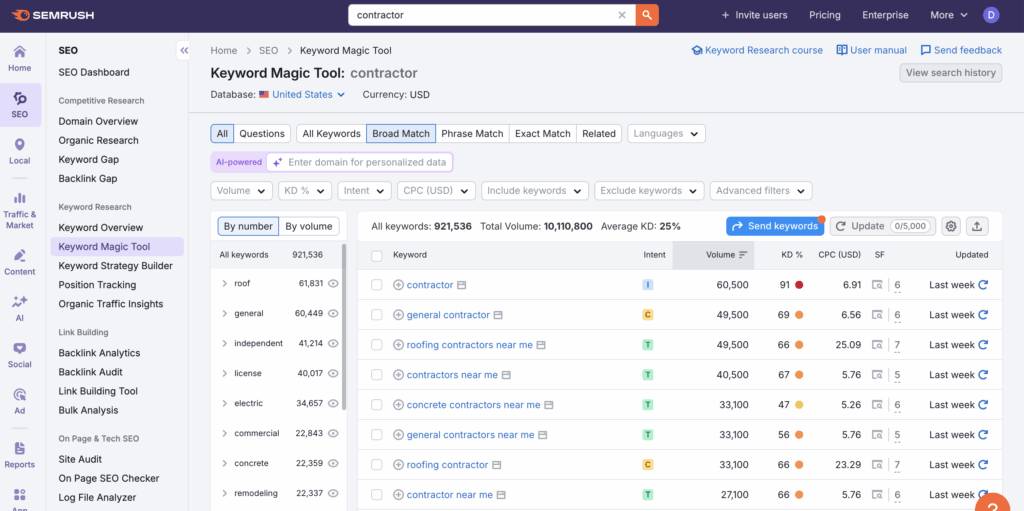Open the AI section icon
Screen dimensions: 1024x511
[x=20, y=308]
